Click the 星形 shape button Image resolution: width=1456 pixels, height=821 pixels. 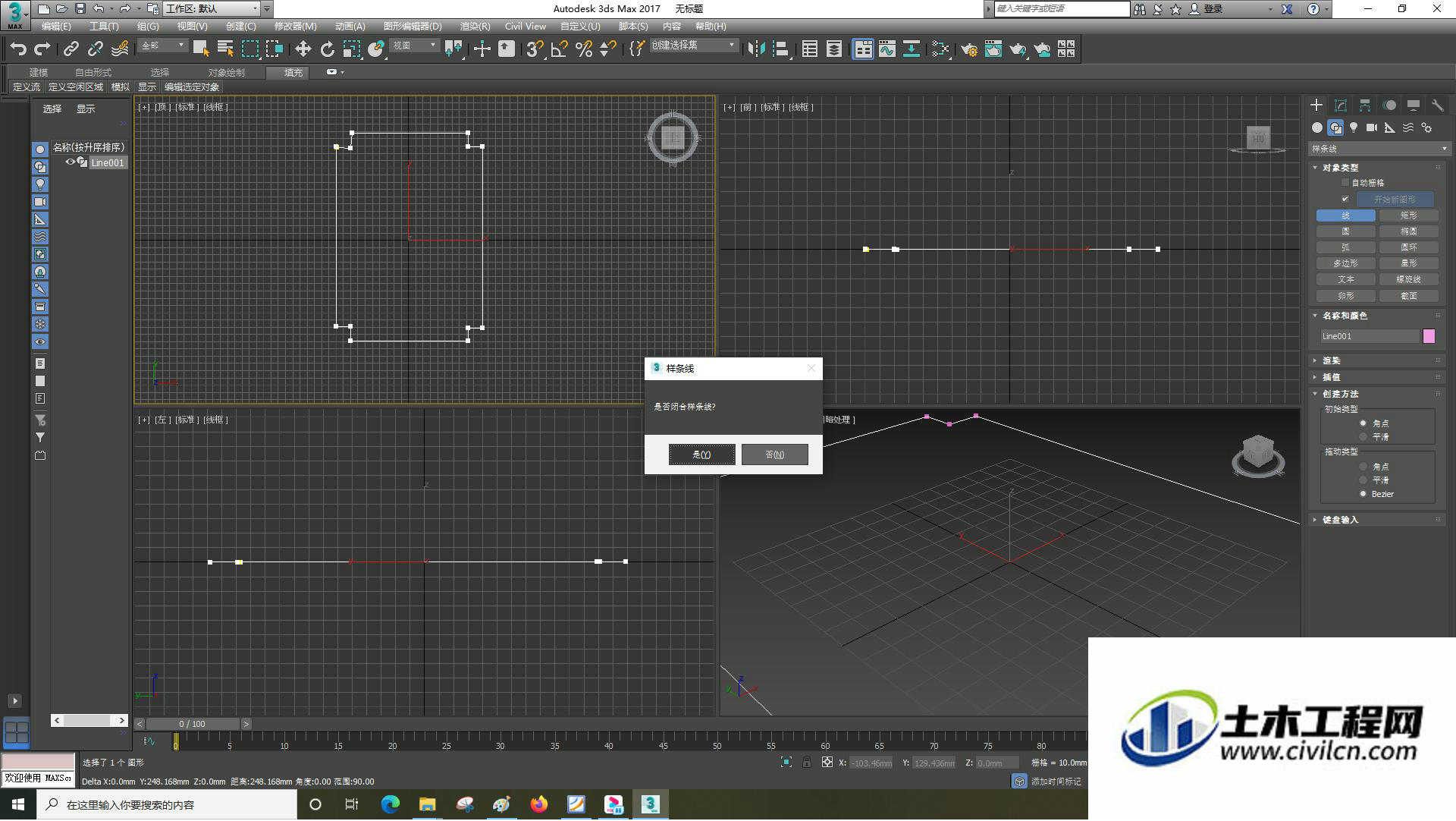point(1409,264)
